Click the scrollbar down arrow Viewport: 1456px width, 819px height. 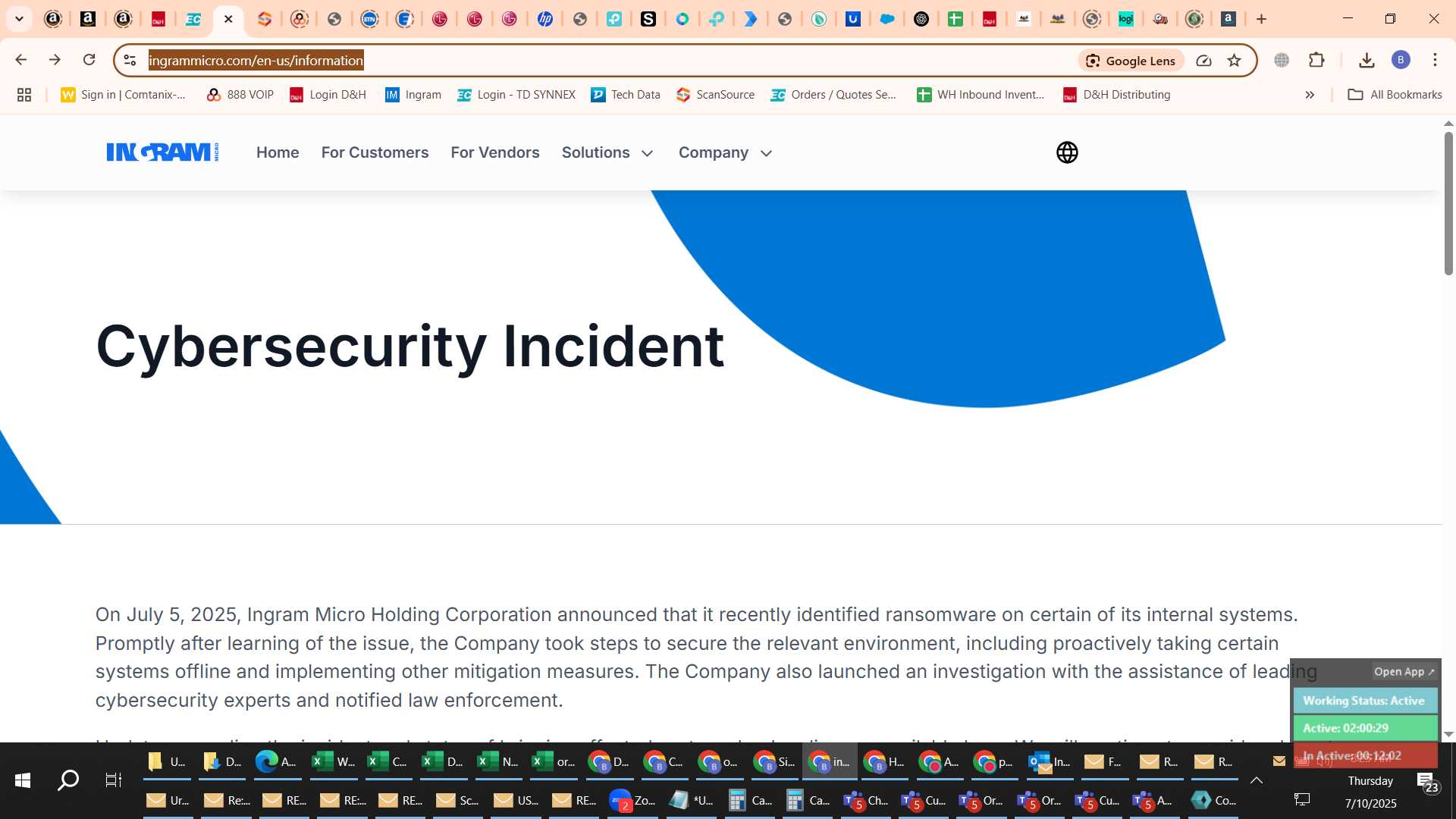coord(1448,734)
